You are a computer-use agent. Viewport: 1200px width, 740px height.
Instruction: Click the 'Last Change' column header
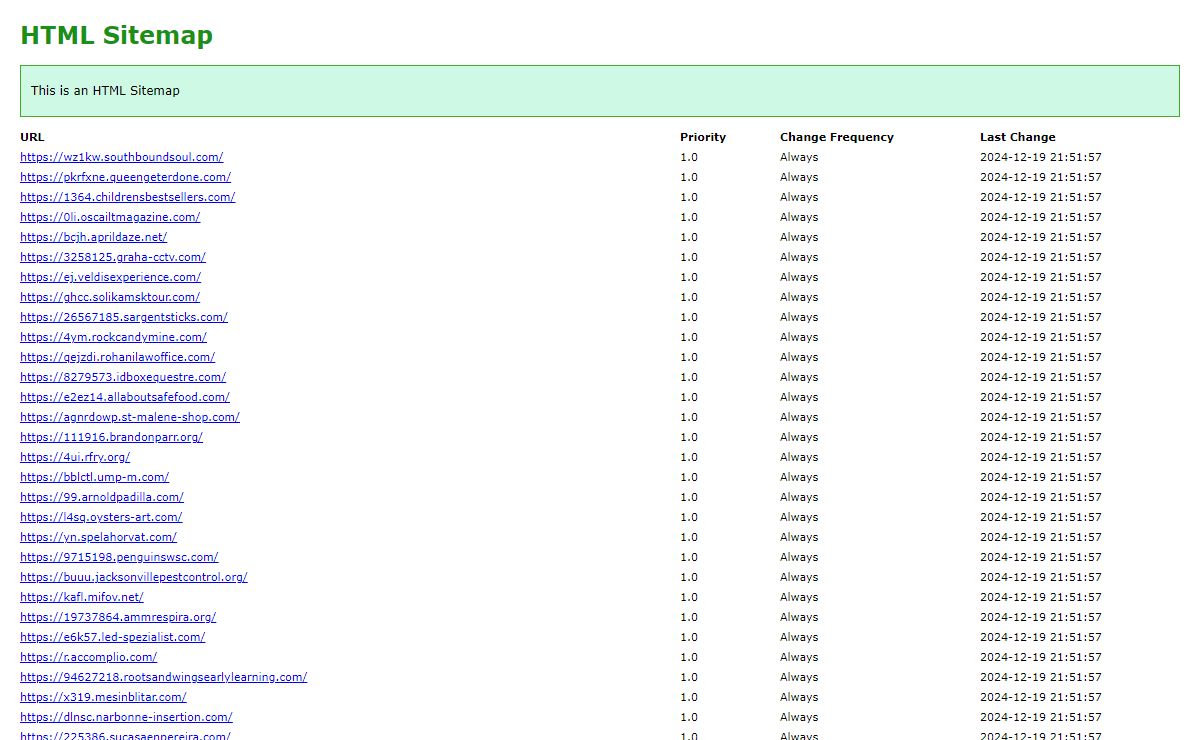click(1017, 137)
